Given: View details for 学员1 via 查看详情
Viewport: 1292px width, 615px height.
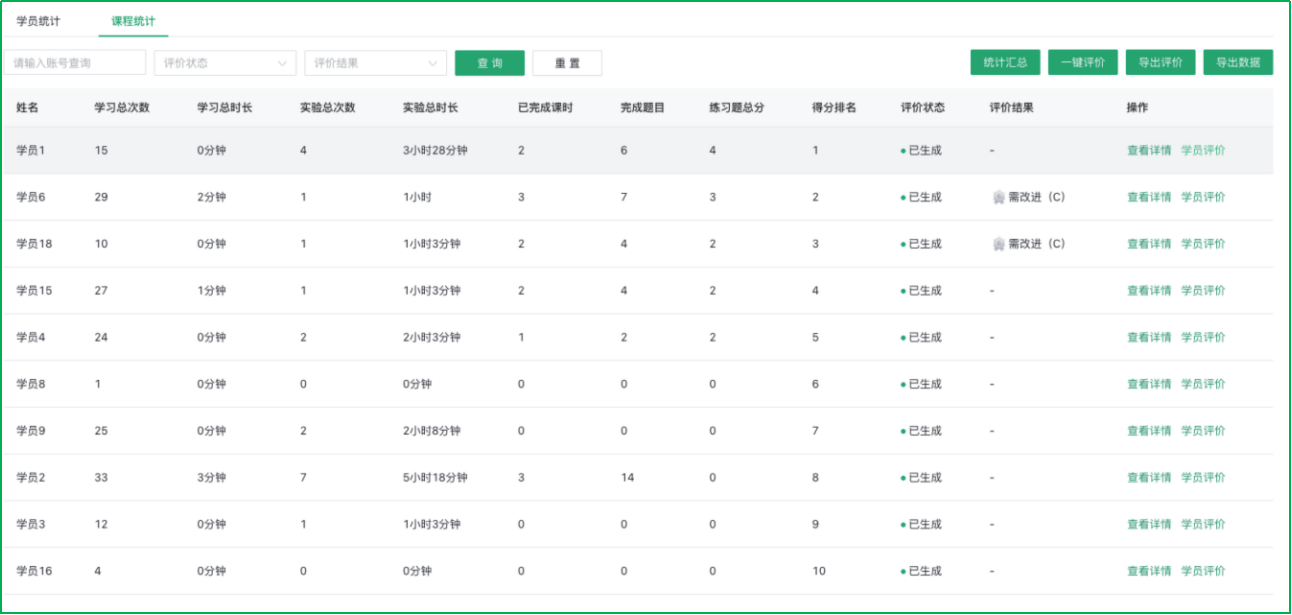Looking at the screenshot, I should pos(1148,151).
